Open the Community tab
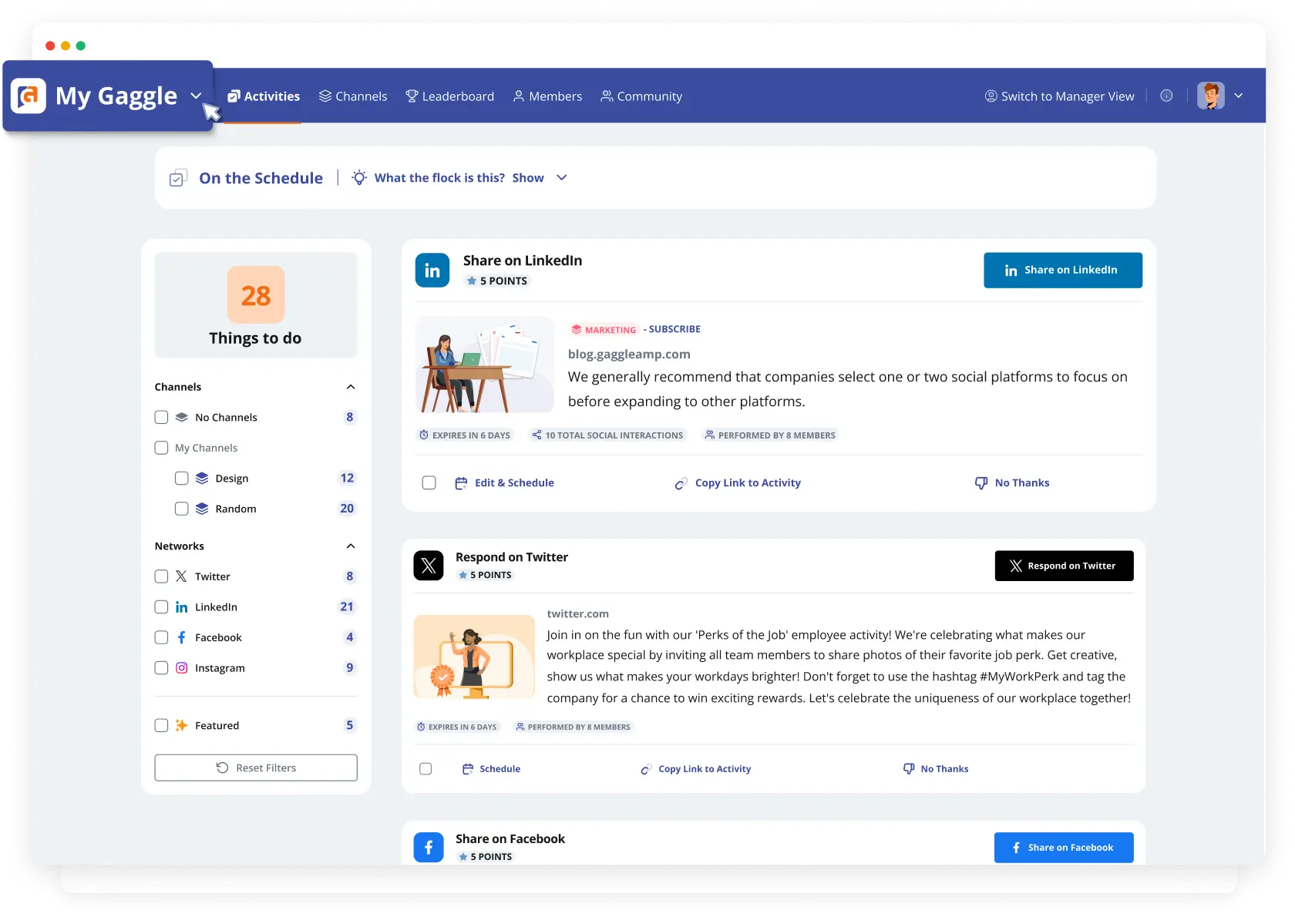Image resolution: width=1295 pixels, height=924 pixels. click(x=642, y=96)
